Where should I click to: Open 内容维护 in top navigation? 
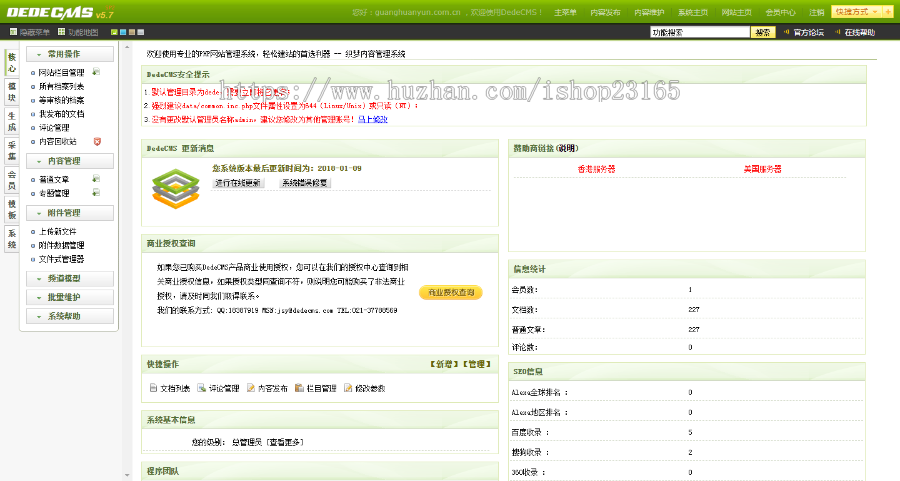pyautogui.click(x=649, y=13)
